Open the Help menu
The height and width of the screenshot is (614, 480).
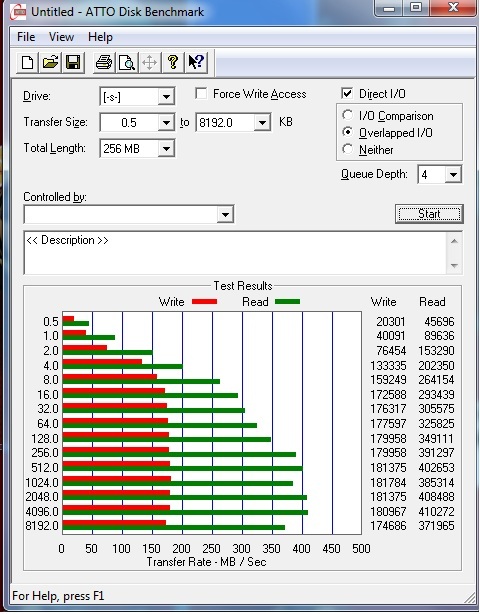[x=100, y=37]
